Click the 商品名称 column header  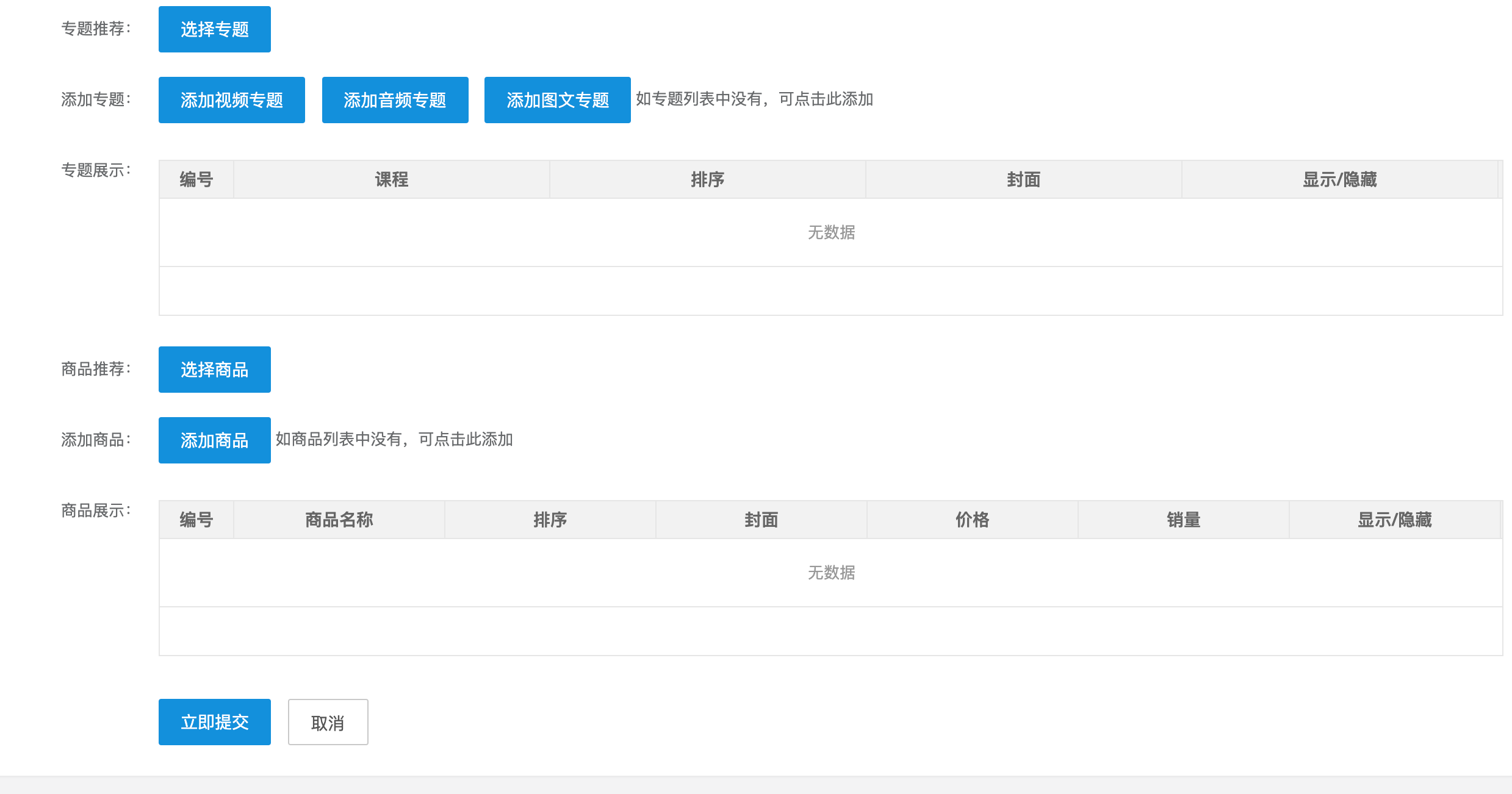[339, 520]
